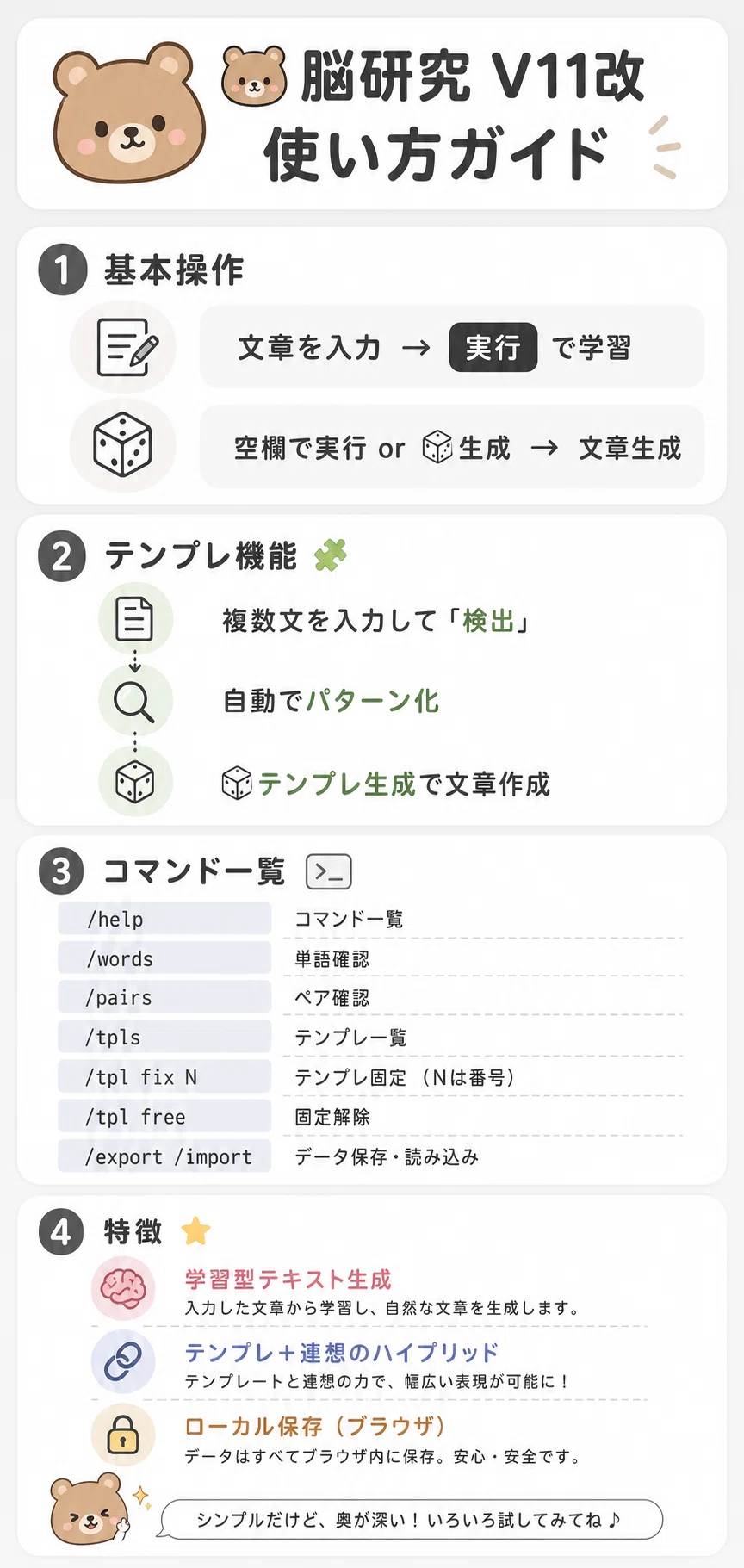The width and height of the screenshot is (744, 1568).
Task: Click the blue chain link icon
Action: click(x=123, y=1363)
